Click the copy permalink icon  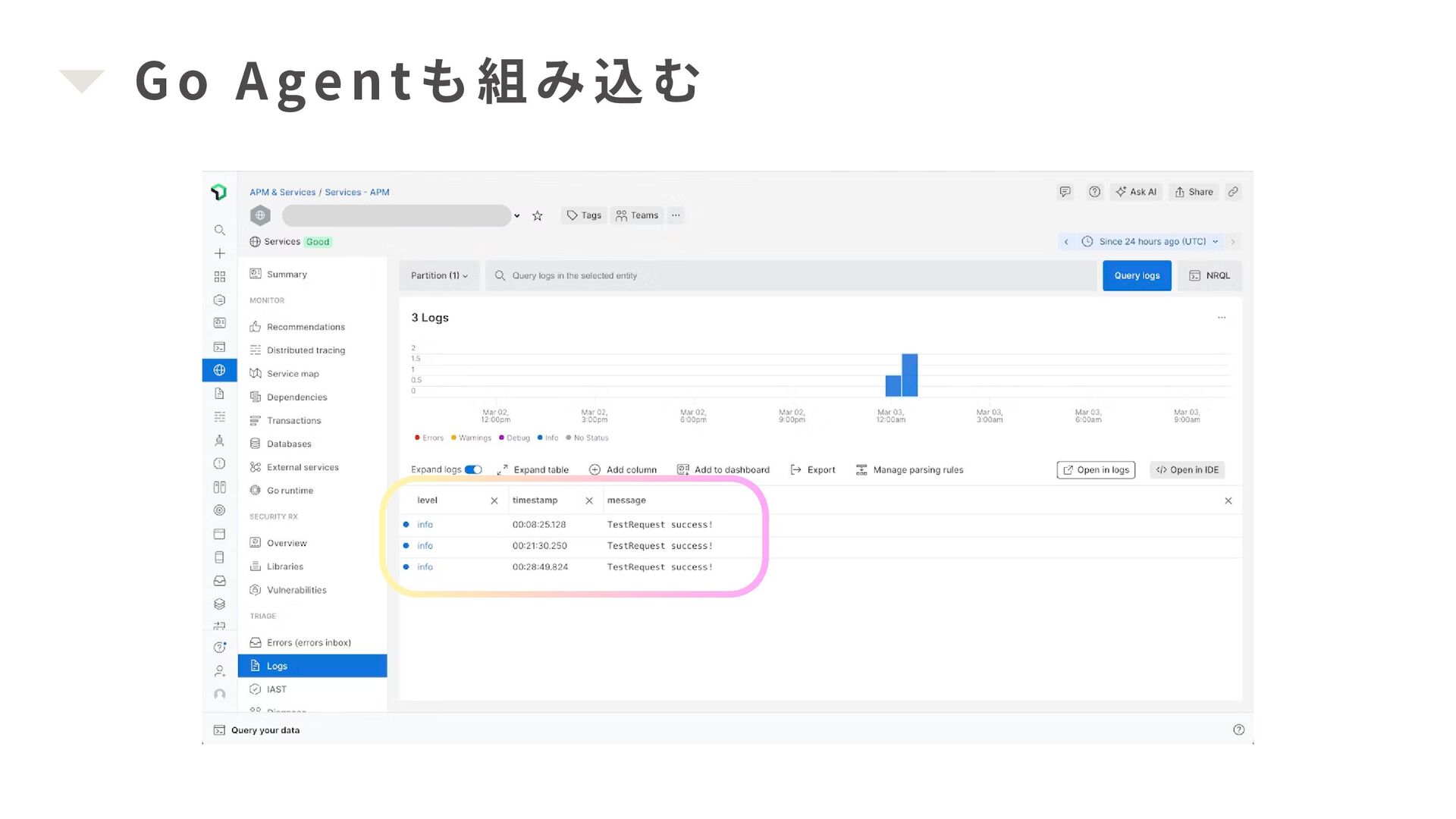(1233, 192)
